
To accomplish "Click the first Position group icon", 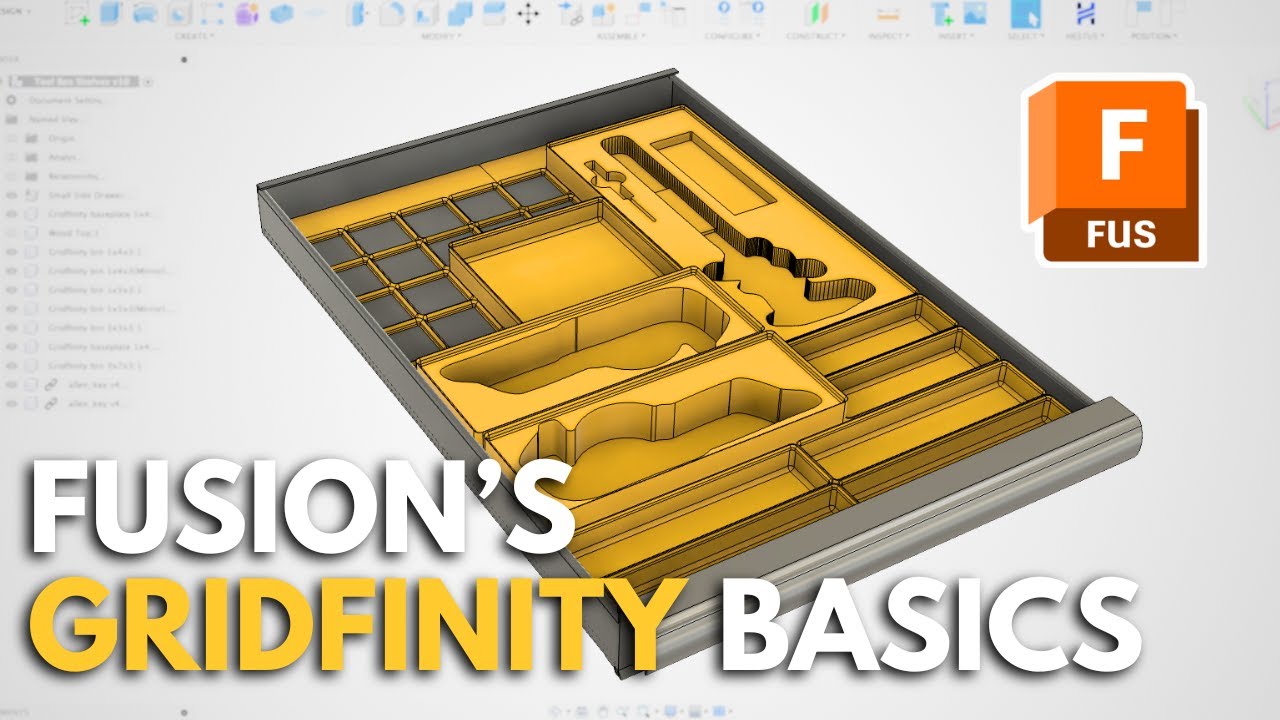I will 1138,13.
